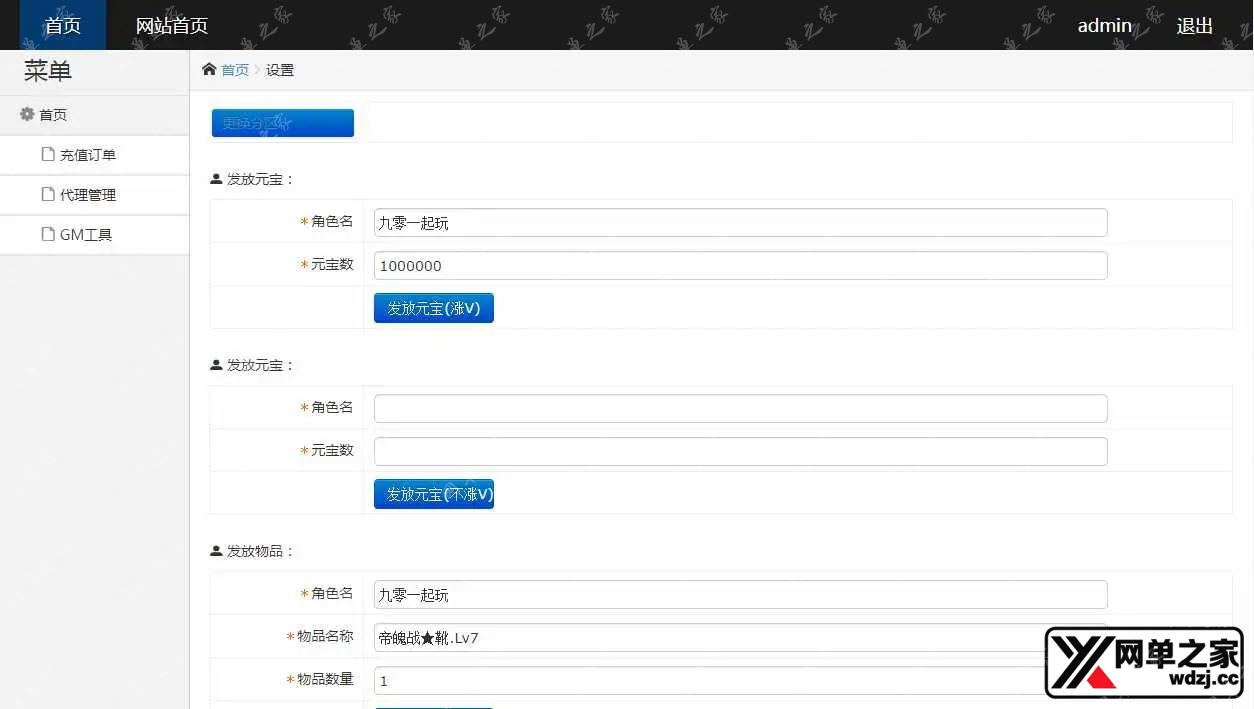The height and width of the screenshot is (709, 1254).
Task: Click the document icon next to GM工具
Action: [47, 235]
